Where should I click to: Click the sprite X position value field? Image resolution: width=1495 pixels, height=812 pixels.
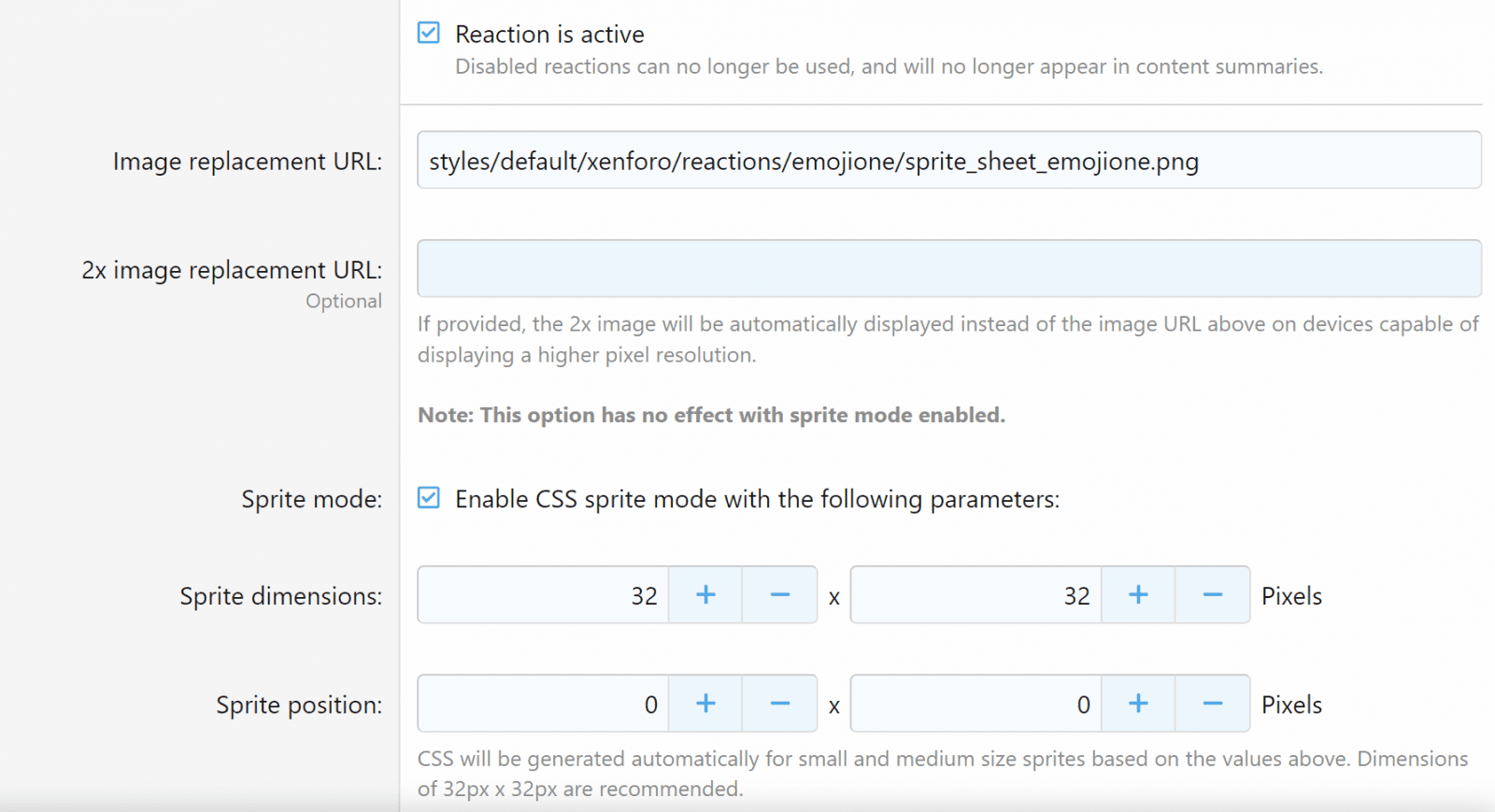544,704
